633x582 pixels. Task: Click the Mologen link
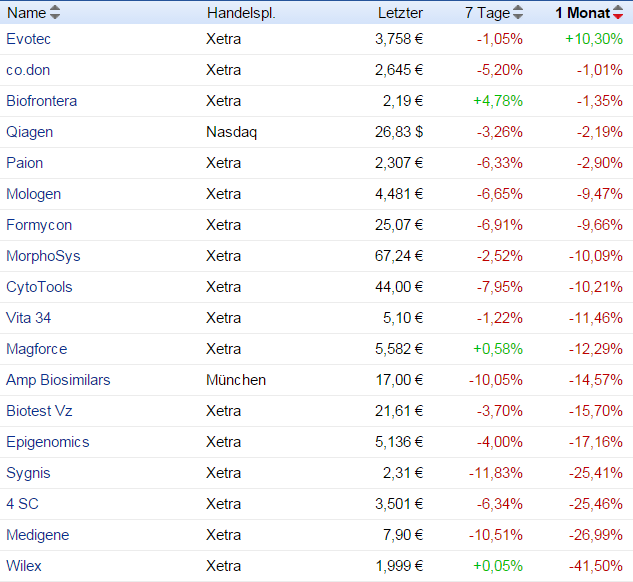(x=33, y=194)
